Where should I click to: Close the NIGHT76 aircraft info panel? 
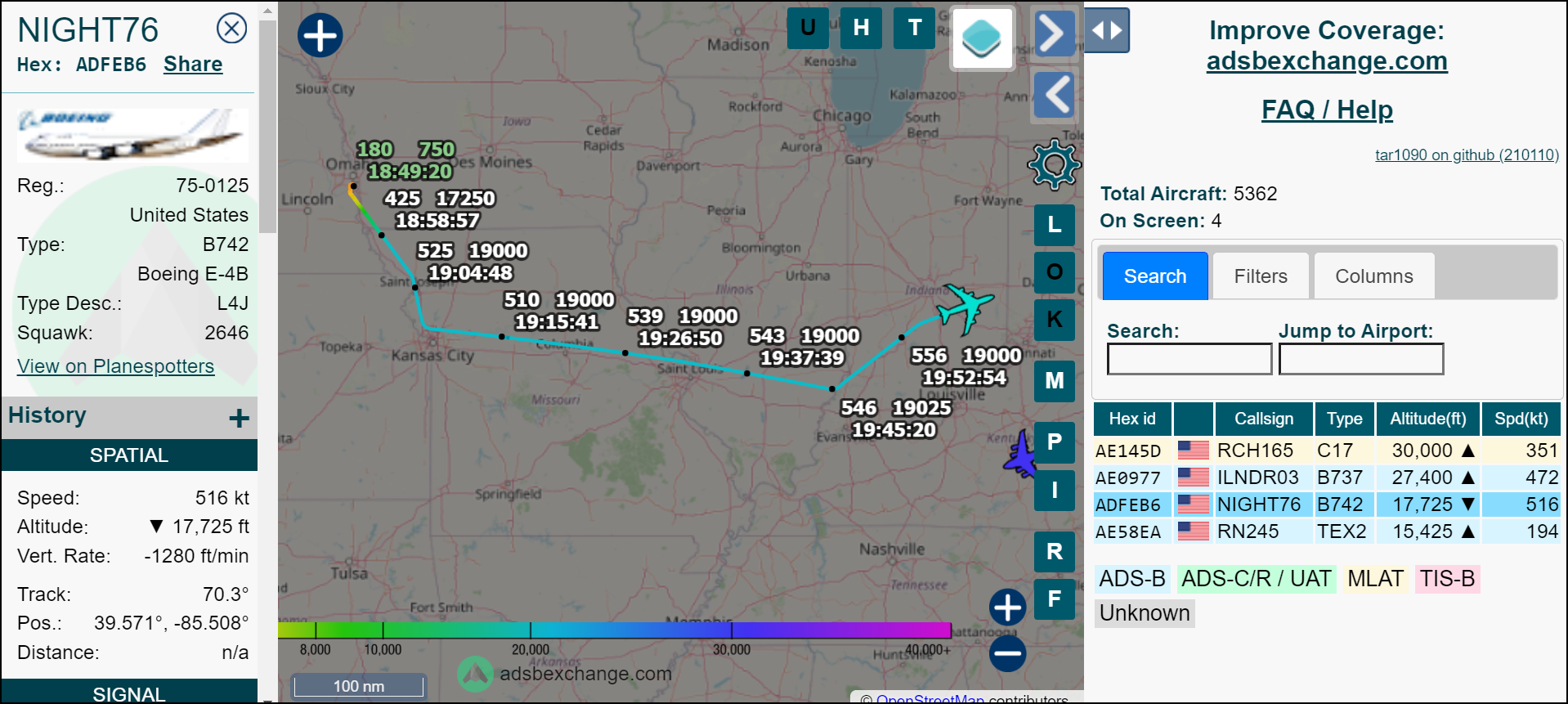231,29
